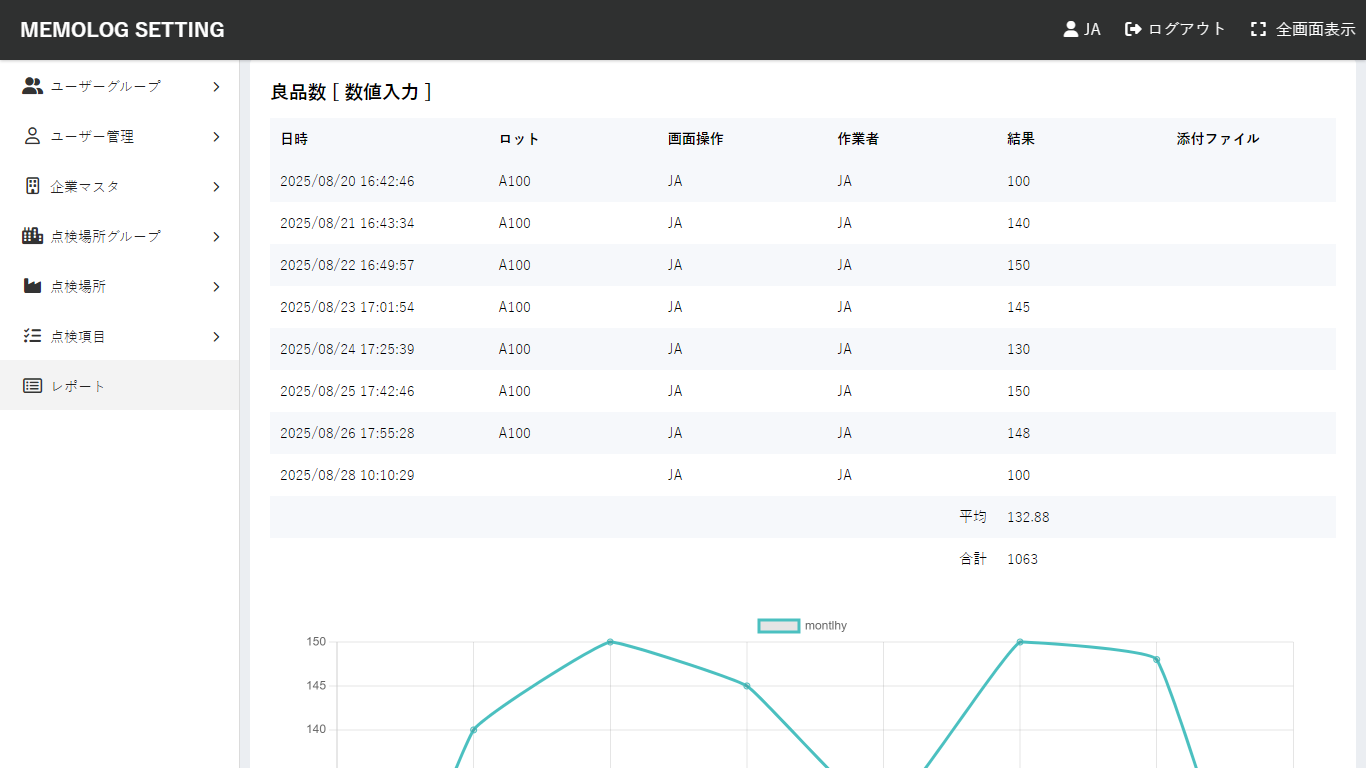The image size is (1366, 768).
Task: Click the fullscreen expand icon
Action: (x=1258, y=30)
